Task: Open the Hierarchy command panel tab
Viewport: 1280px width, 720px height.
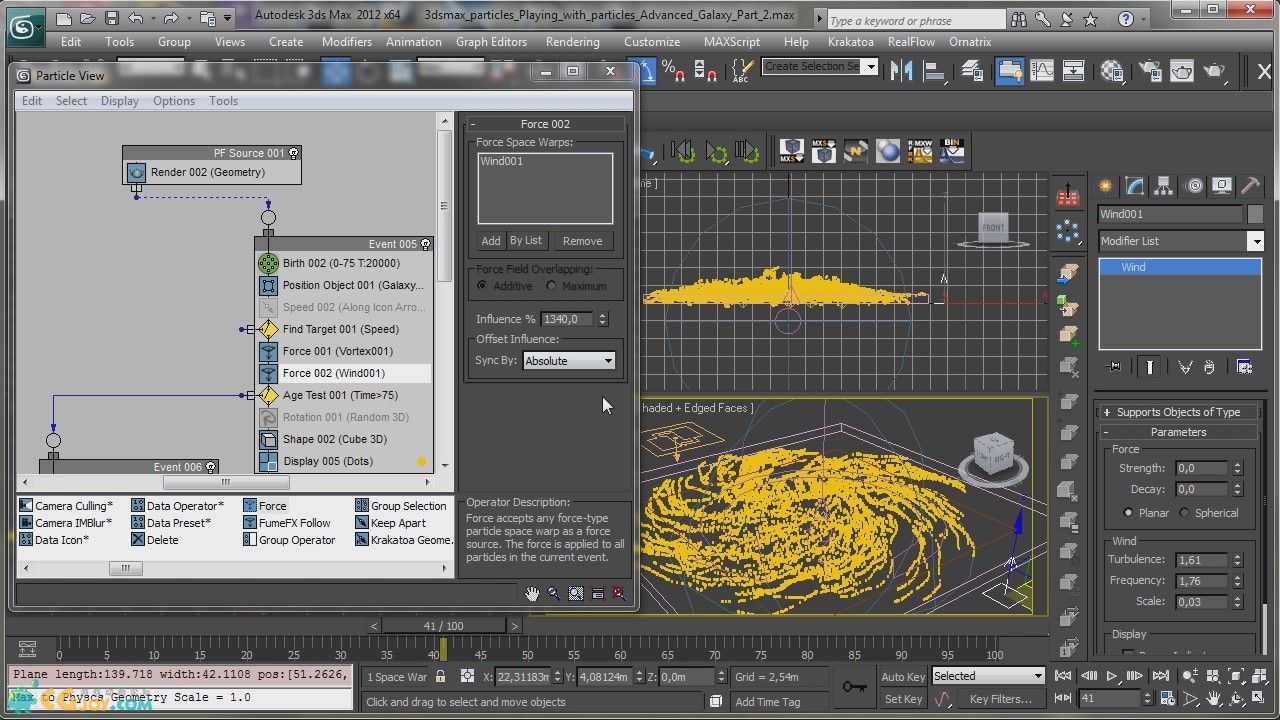Action: [1164, 186]
